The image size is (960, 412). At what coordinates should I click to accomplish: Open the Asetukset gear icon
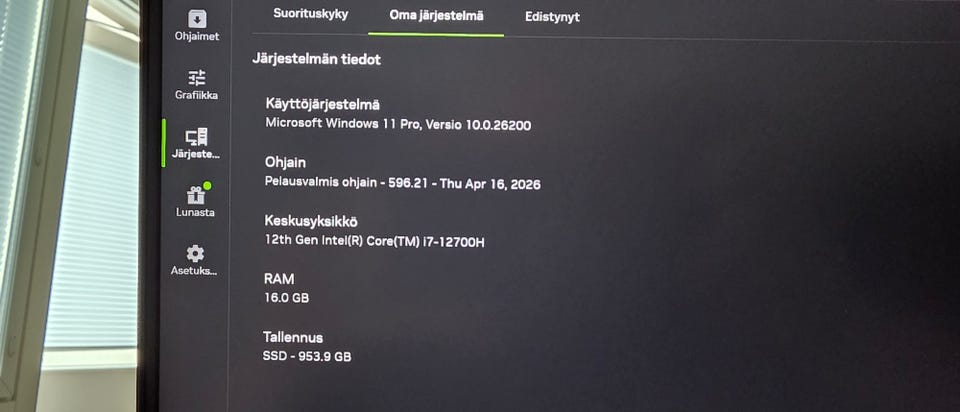click(195, 253)
